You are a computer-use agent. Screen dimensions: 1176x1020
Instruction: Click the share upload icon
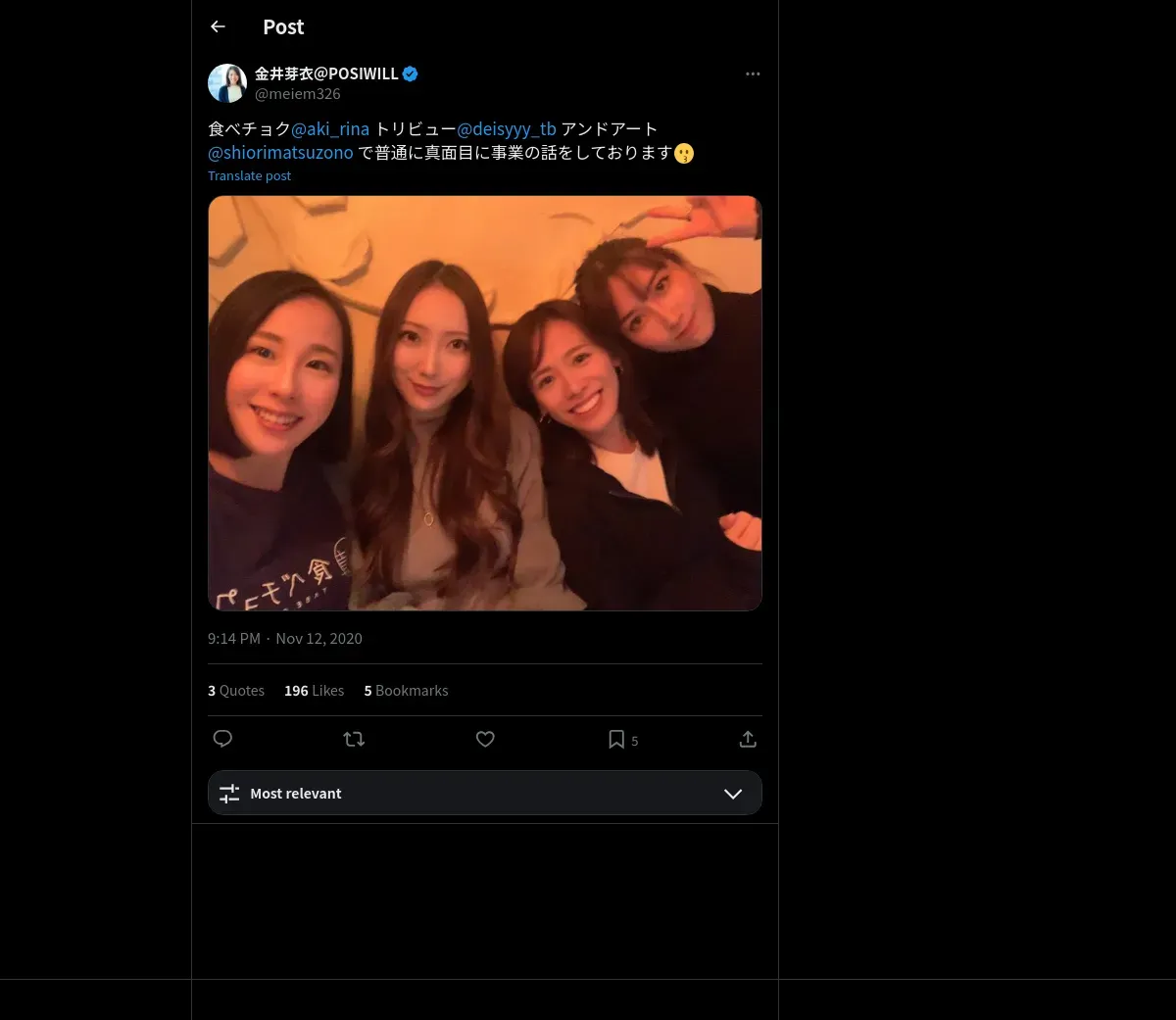pyautogui.click(x=748, y=739)
